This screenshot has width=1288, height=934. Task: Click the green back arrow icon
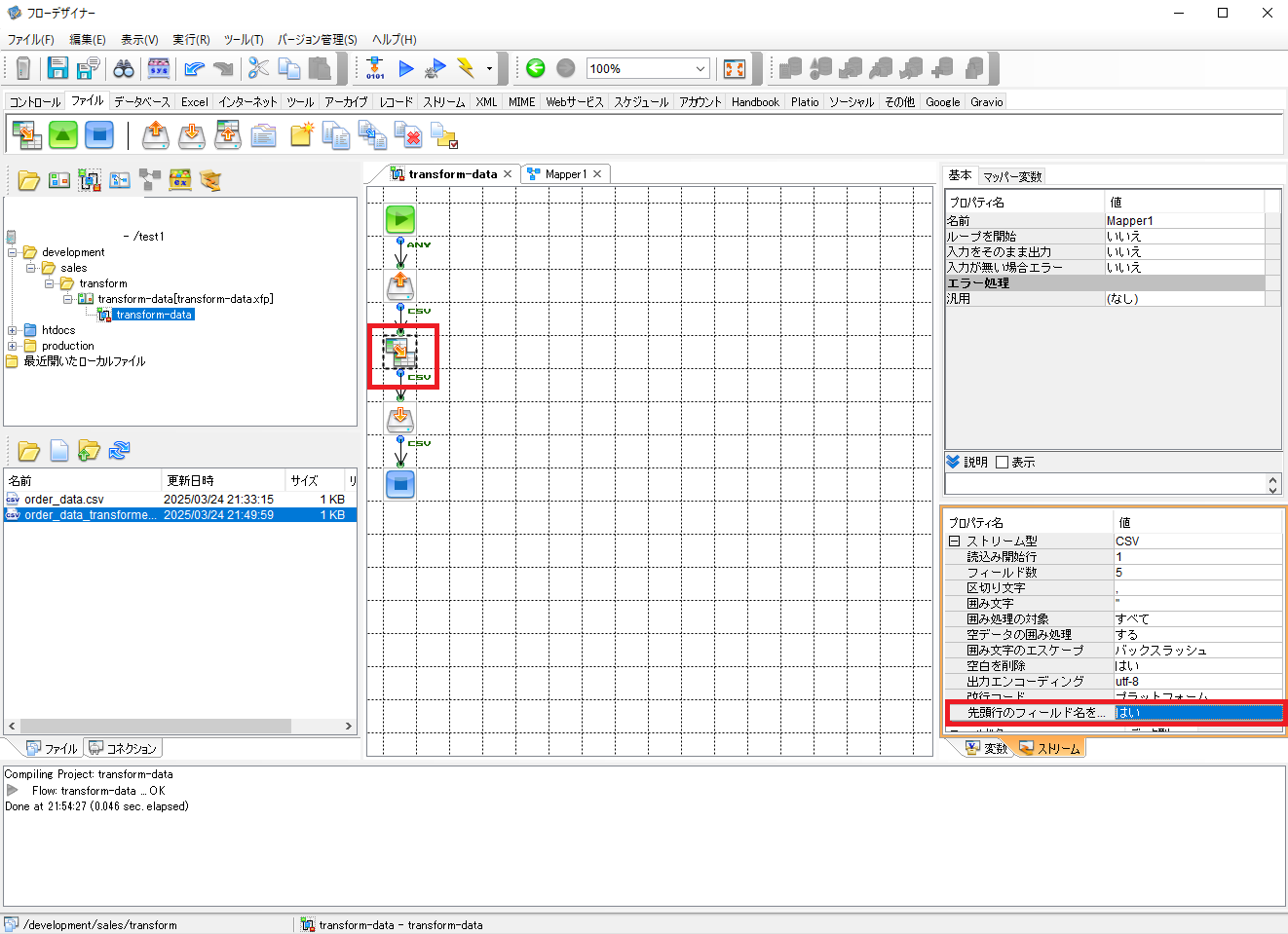(x=535, y=68)
